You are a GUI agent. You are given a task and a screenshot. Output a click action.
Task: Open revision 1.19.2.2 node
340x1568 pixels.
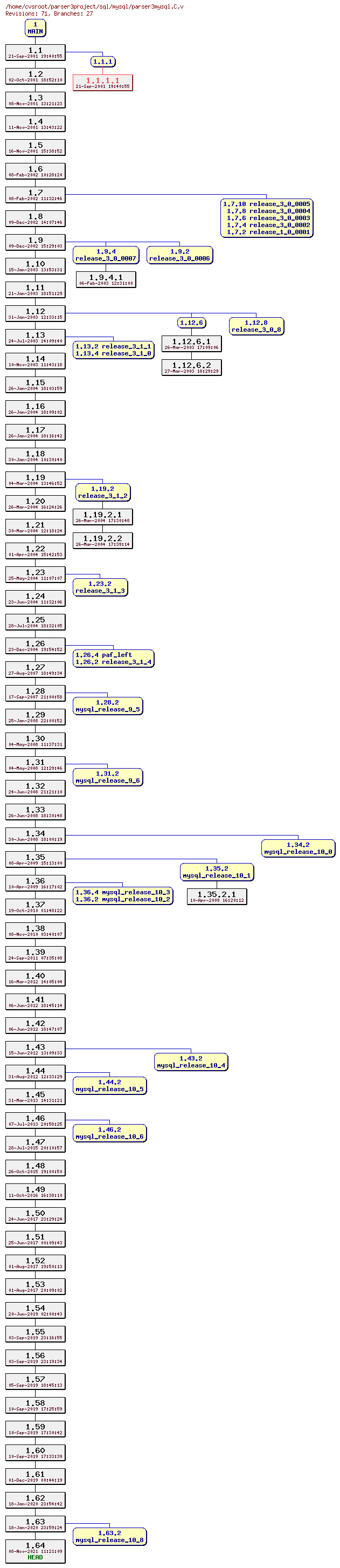point(103,540)
